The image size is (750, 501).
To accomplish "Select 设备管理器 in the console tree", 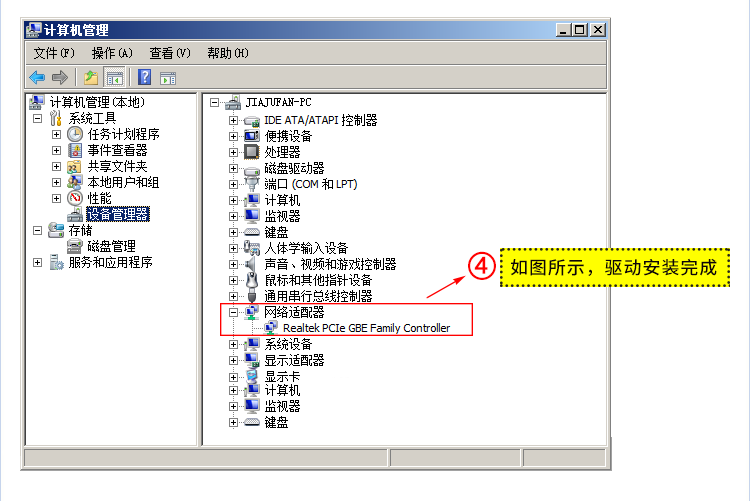I will (118, 214).
